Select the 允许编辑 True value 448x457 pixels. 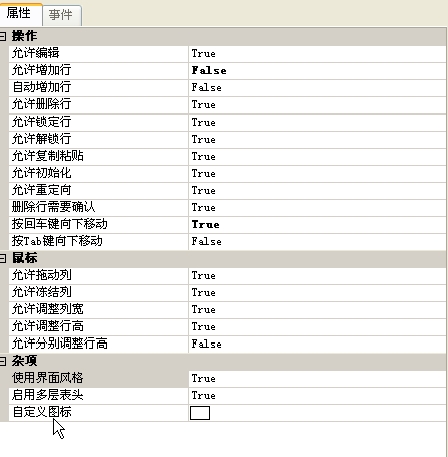[x=203, y=54]
